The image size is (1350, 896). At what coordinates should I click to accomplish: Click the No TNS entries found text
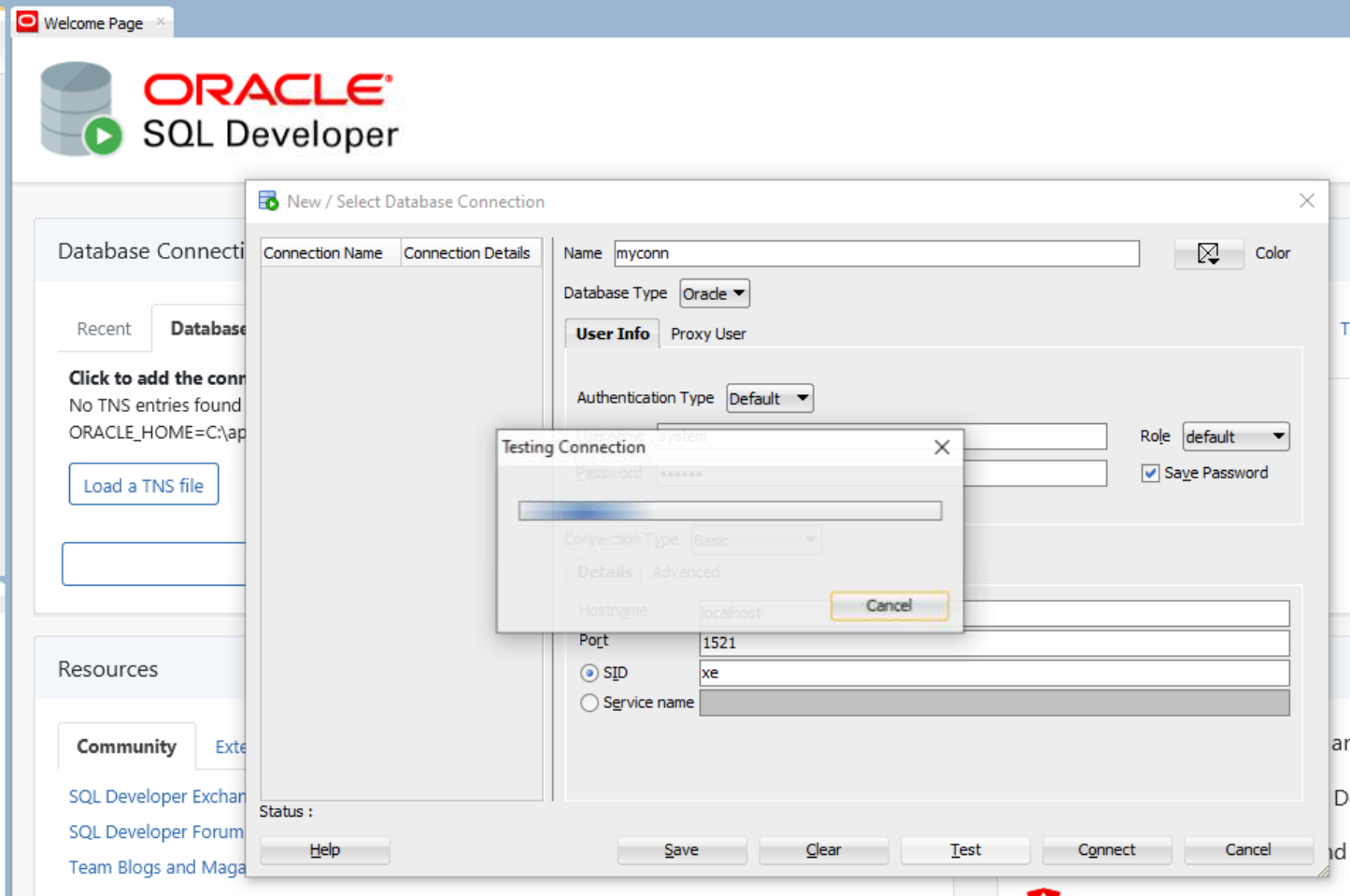click(x=155, y=405)
